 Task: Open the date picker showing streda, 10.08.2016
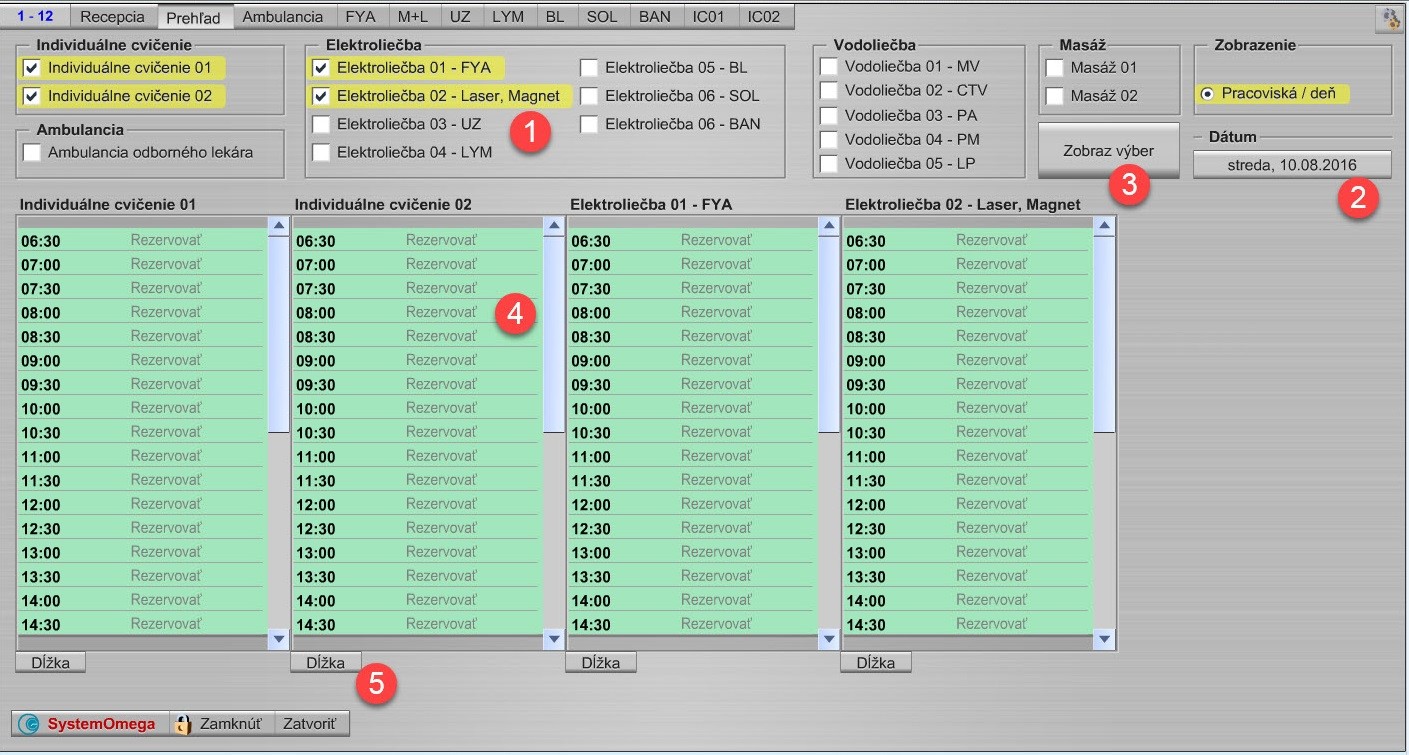point(1291,164)
